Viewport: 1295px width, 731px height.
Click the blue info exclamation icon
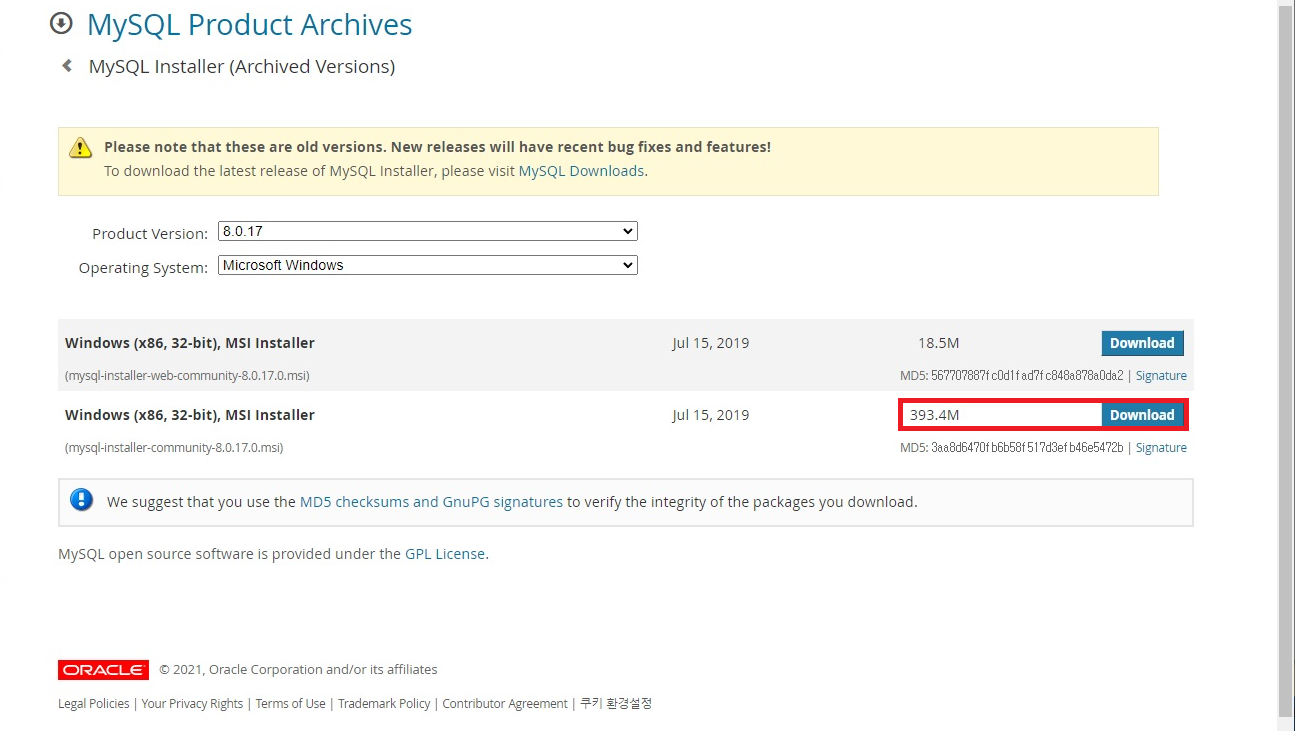[82, 500]
